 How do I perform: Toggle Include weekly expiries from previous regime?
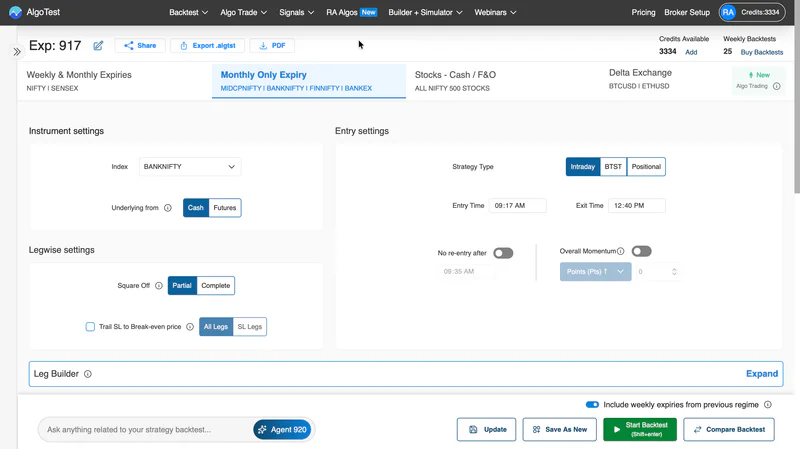(592, 405)
